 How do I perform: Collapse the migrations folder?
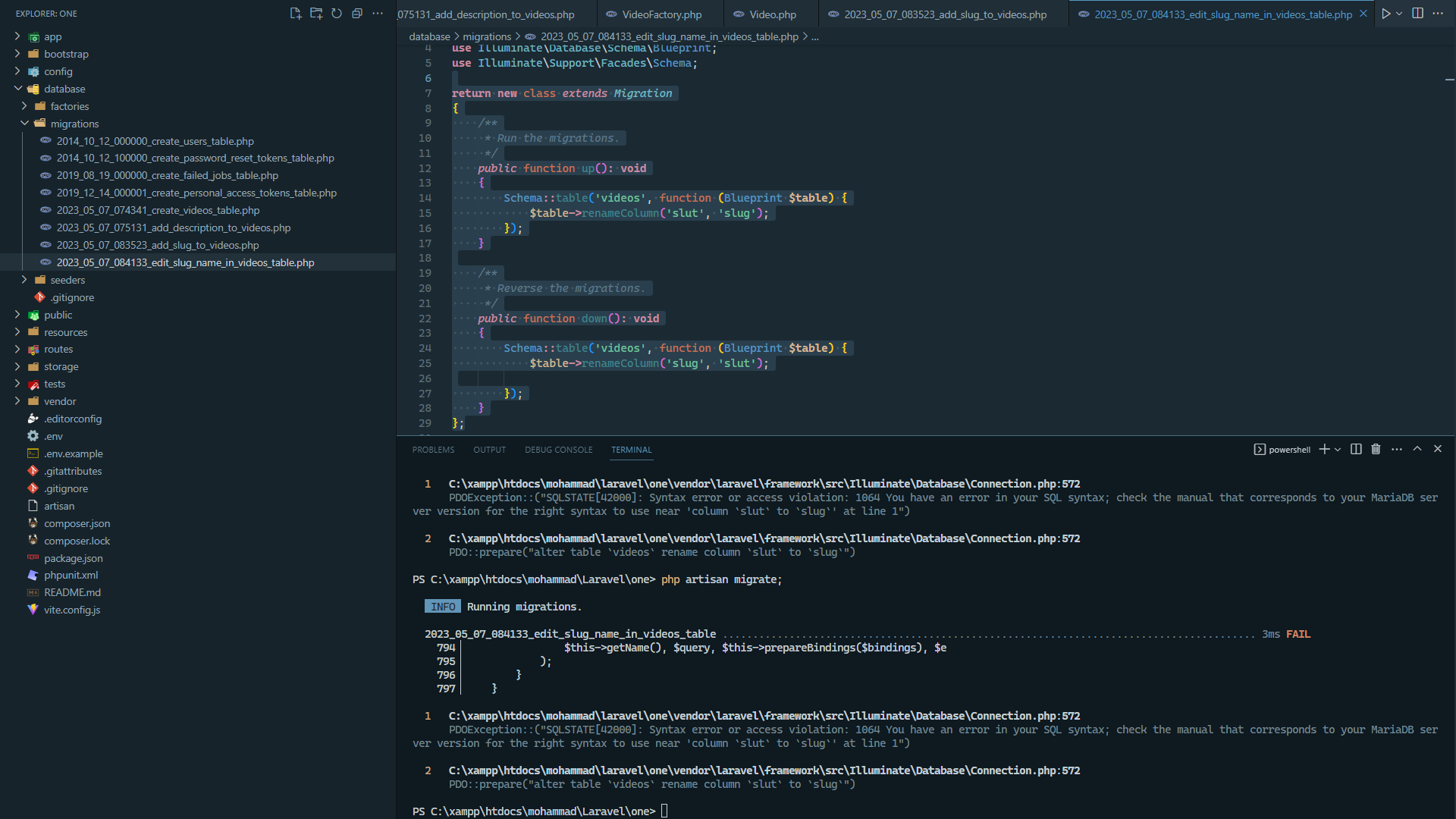pos(74,124)
